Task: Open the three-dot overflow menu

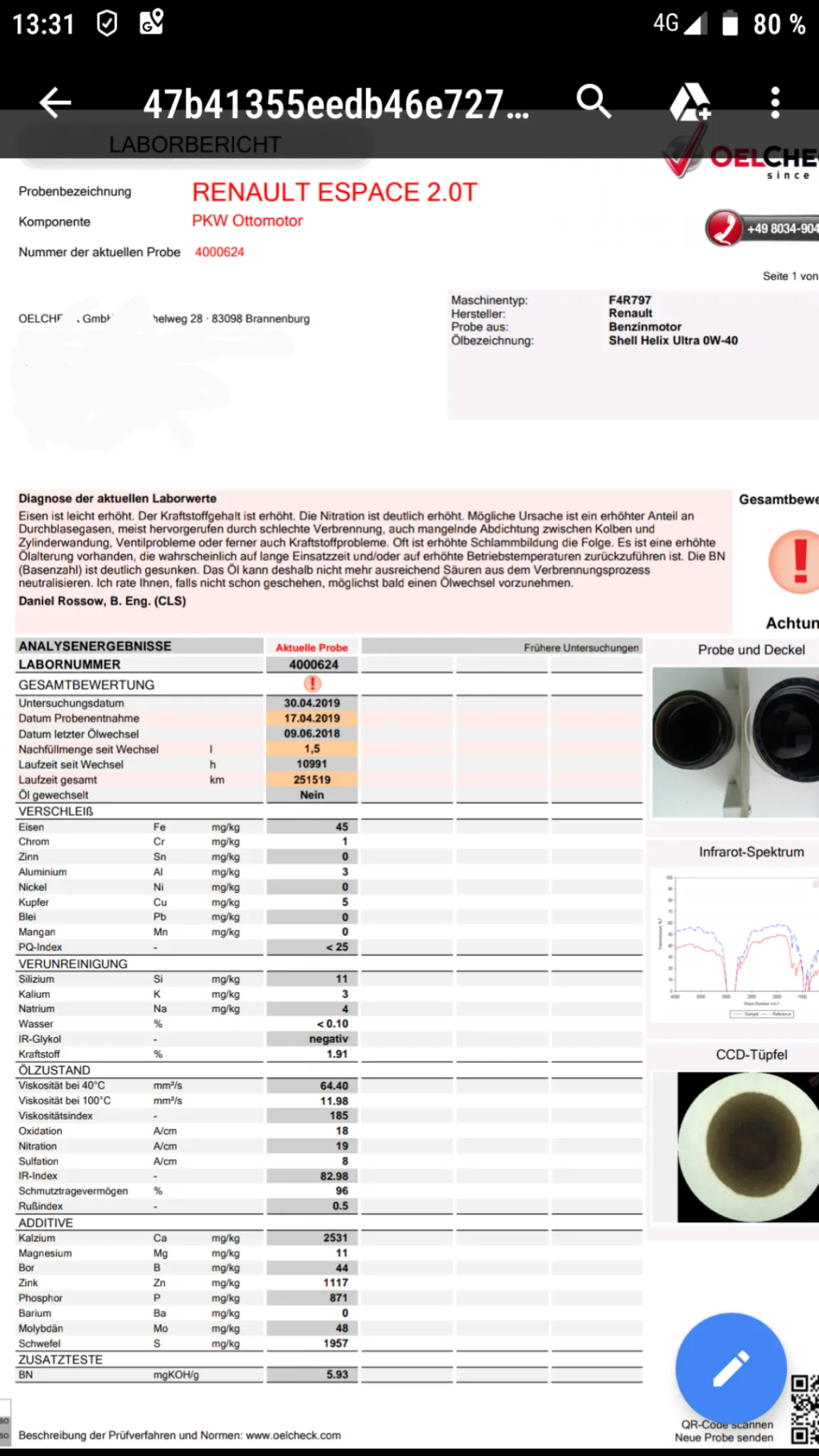Action: [776, 102]
